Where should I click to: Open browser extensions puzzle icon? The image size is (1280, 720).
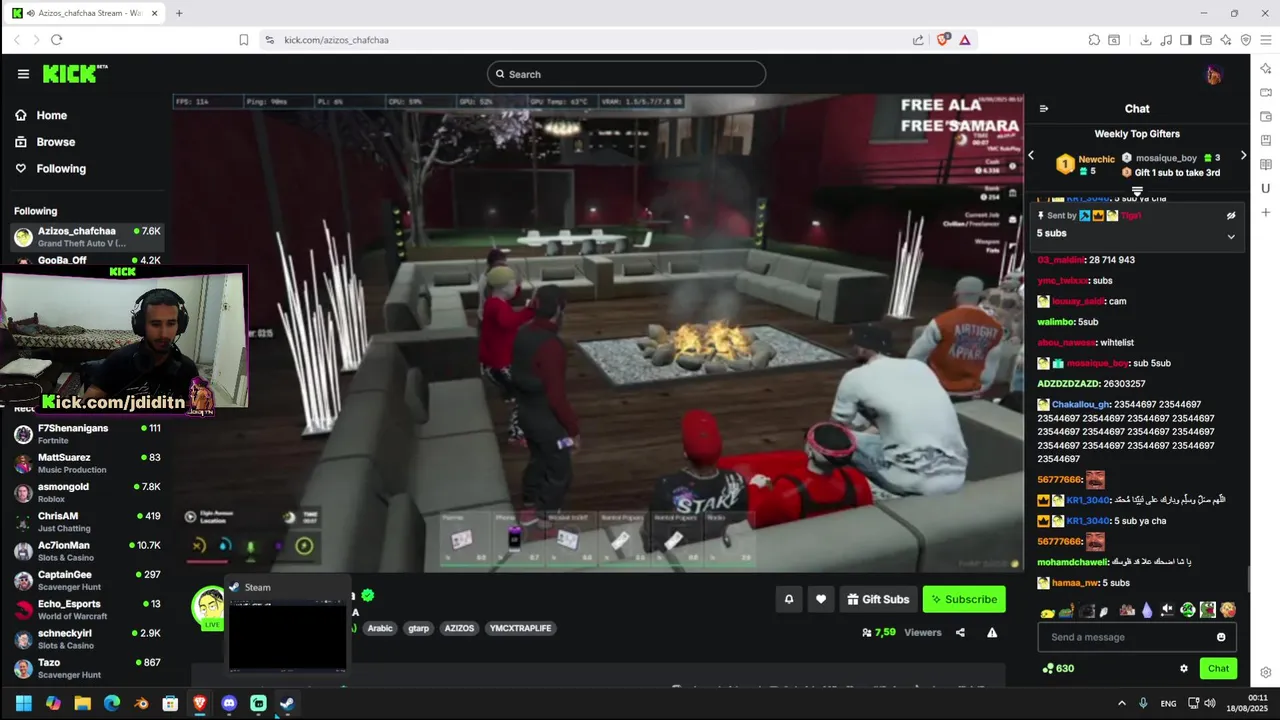coord(1094,40)
